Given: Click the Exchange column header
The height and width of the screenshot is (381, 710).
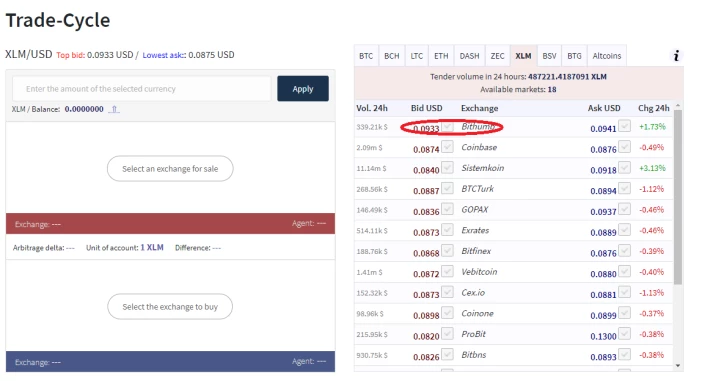Looking at the screenshot, I should 480,108.
